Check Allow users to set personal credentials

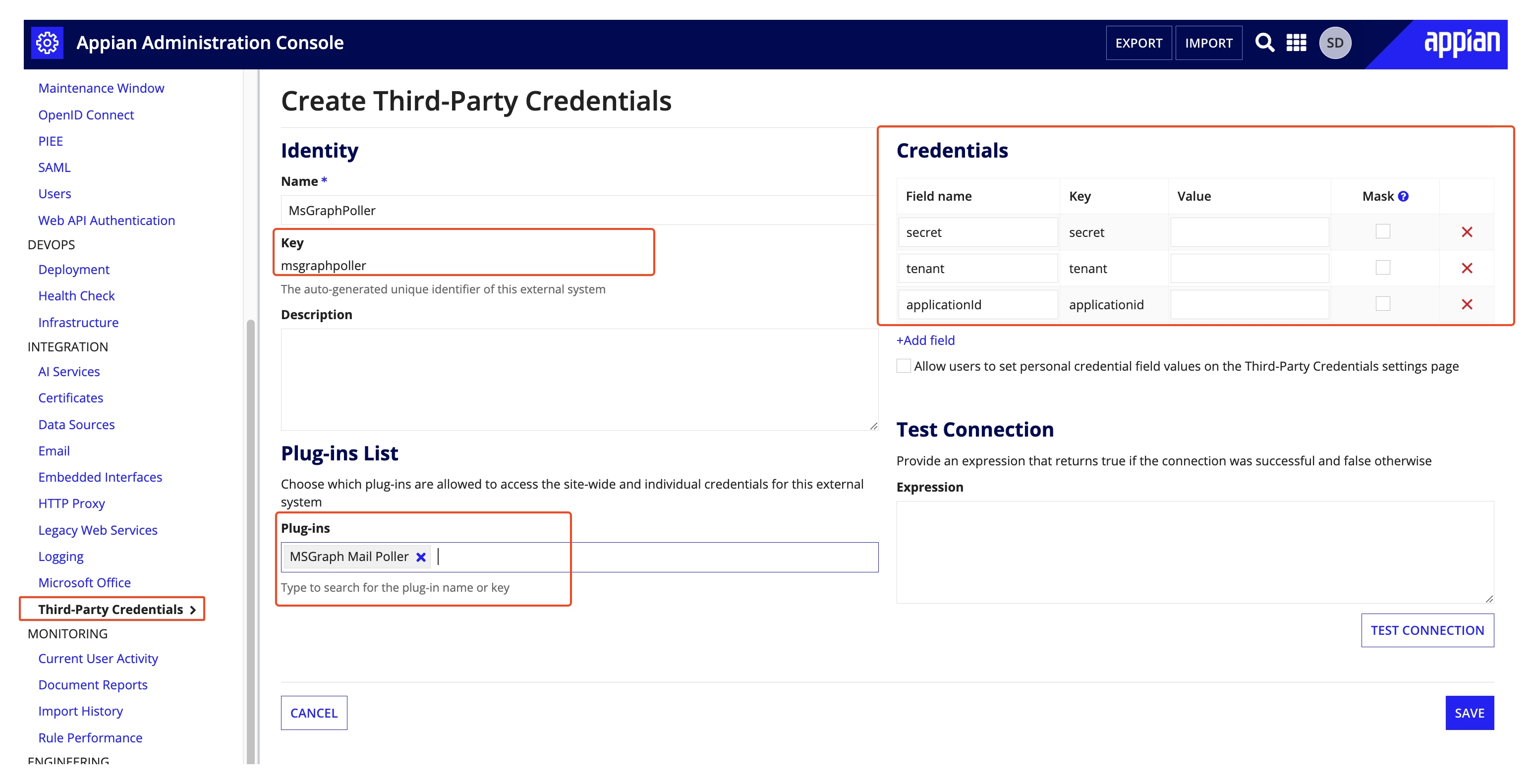pos(904,366)
